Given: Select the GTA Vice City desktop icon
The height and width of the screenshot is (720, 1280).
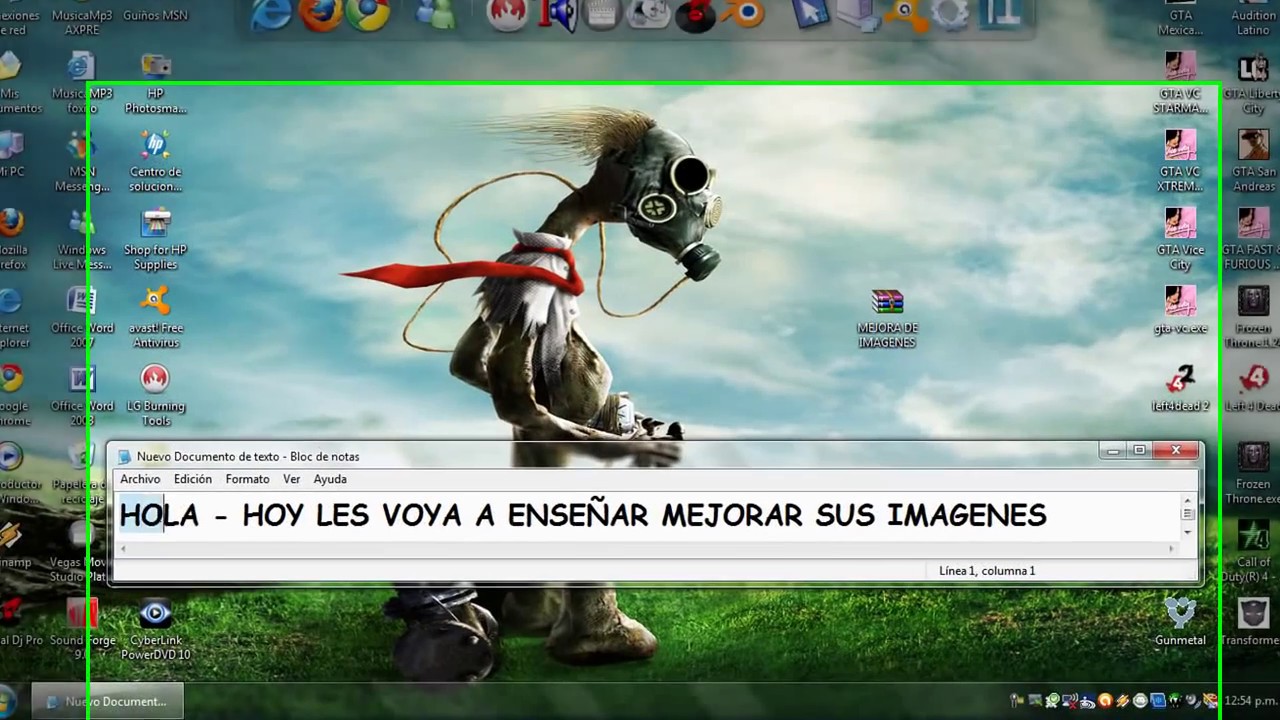Looking at the screenshot, I should pyautogui.click(x=1180, y=240).
